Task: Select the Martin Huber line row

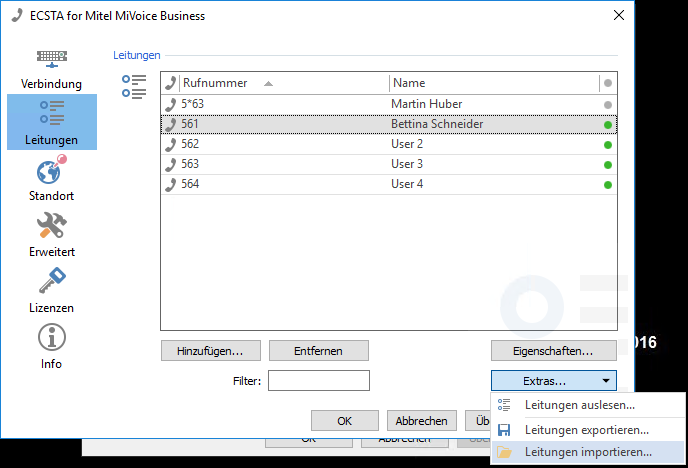Action: tap(388, 104)
